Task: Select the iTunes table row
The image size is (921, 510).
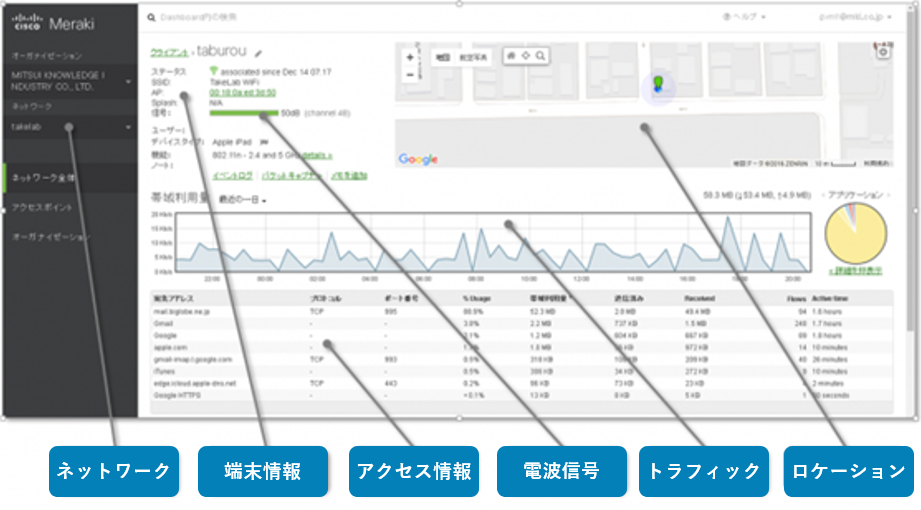Action: tap(522, 371)
